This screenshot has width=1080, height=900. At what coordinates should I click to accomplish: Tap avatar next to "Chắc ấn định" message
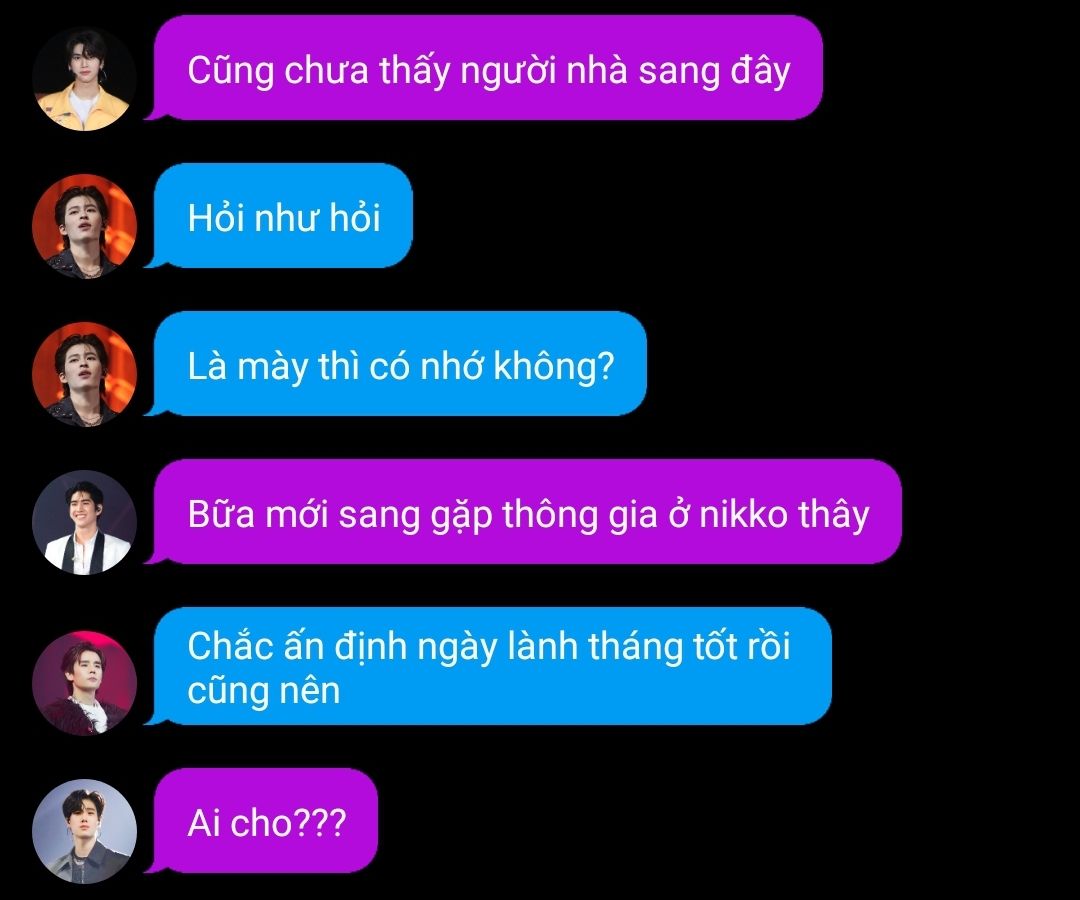click(x=84, y=683)
